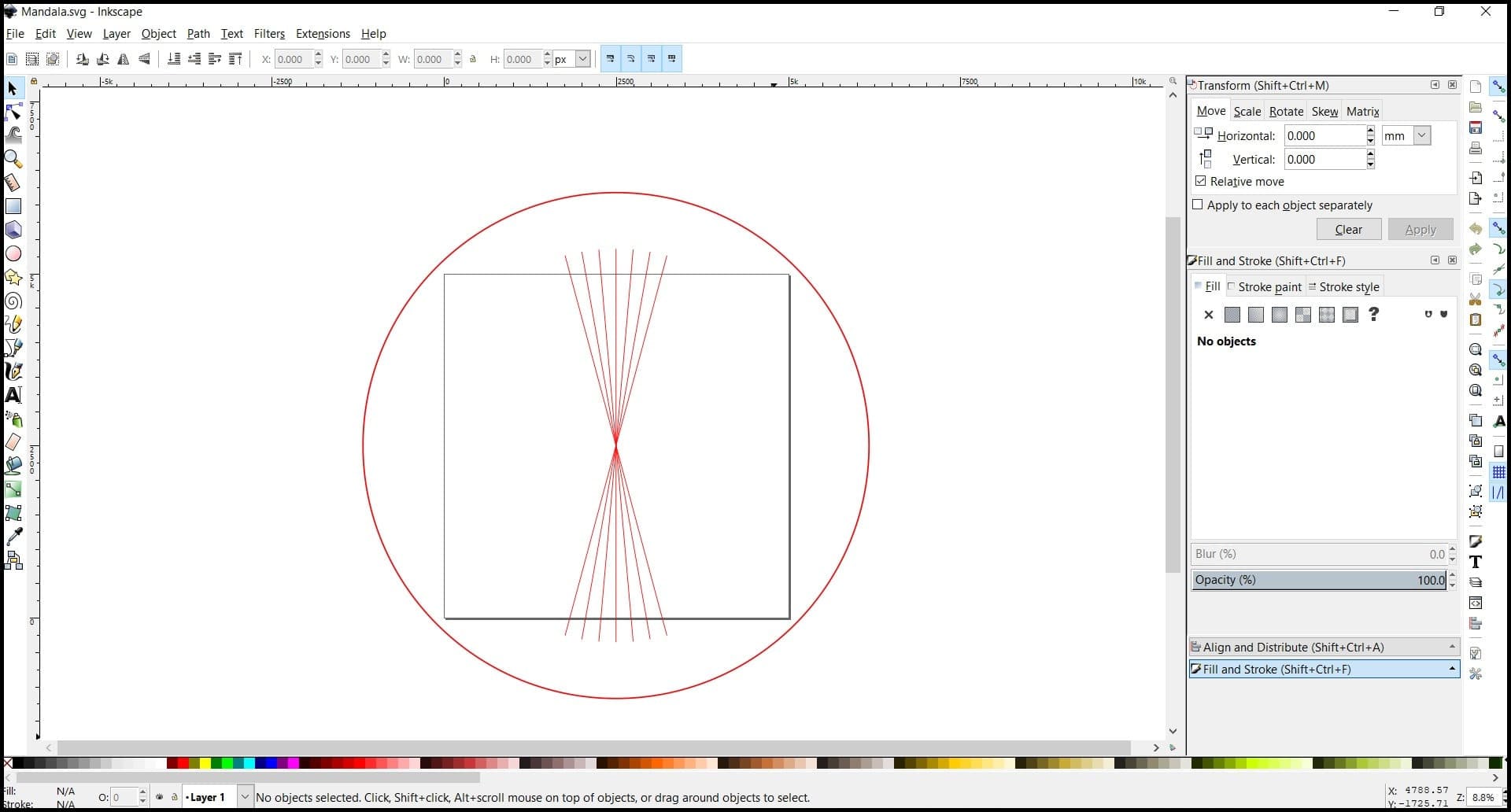Switch to the Scale tab
Viewport: 1511px width, 812px height.
coord(1247,112)
